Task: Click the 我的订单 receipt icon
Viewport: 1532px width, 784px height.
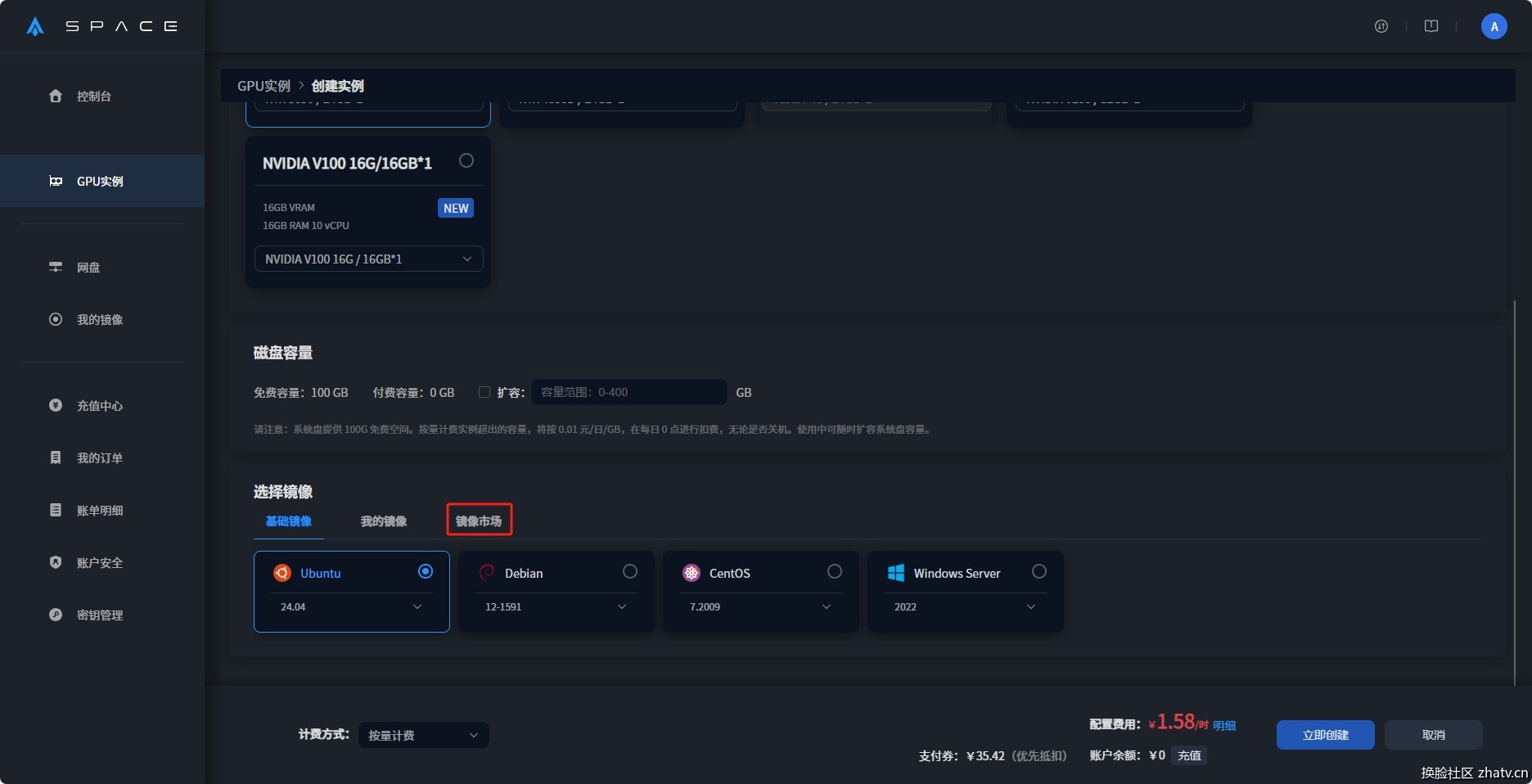Action: click(56, 457)
